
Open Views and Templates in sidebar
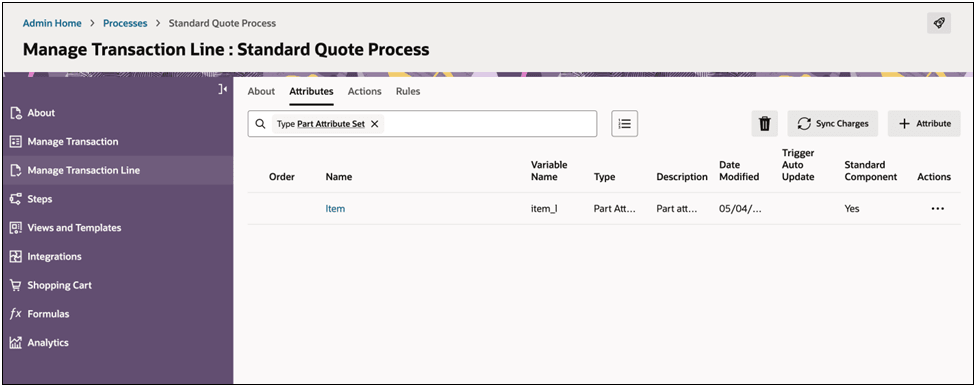pyautogui.click(x=74, y=228)
